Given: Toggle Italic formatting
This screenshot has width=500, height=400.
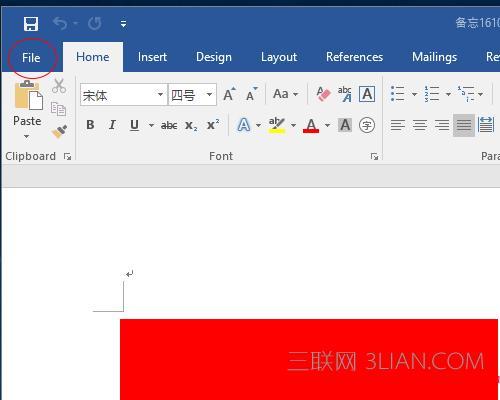Looking at the screenshot, I should point(112,125).
